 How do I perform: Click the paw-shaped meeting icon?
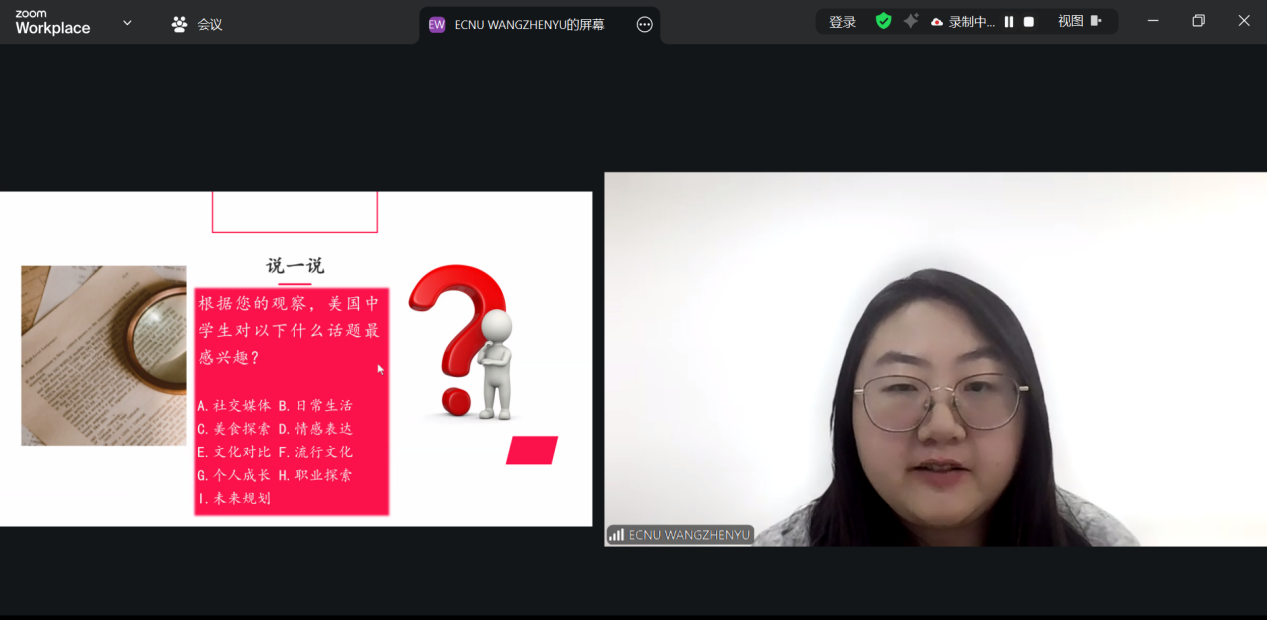[180, 24]
